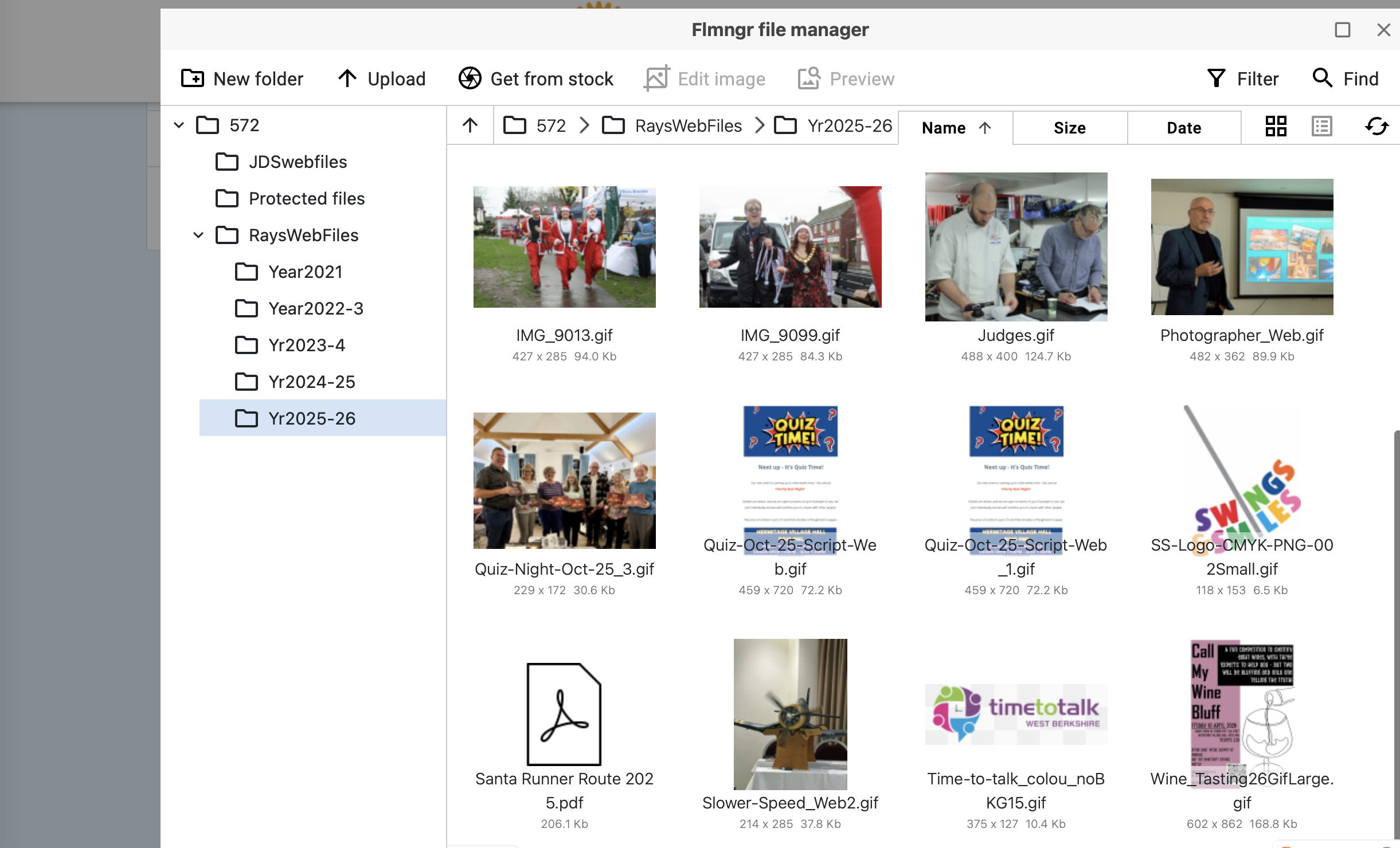Sort files by Date
1400x848 pixels.
[x=1183, y=128]
